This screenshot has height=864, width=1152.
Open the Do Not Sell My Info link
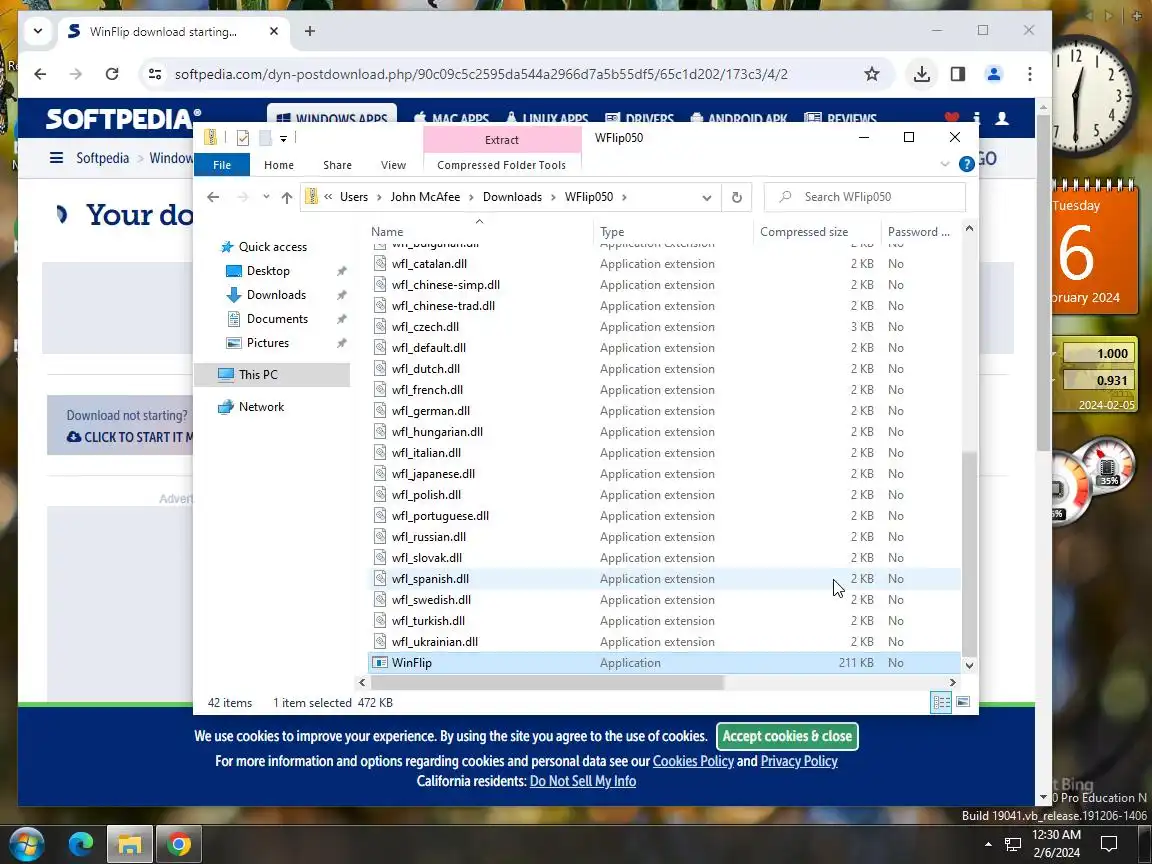pyautogui.click(x=583, y=781)
